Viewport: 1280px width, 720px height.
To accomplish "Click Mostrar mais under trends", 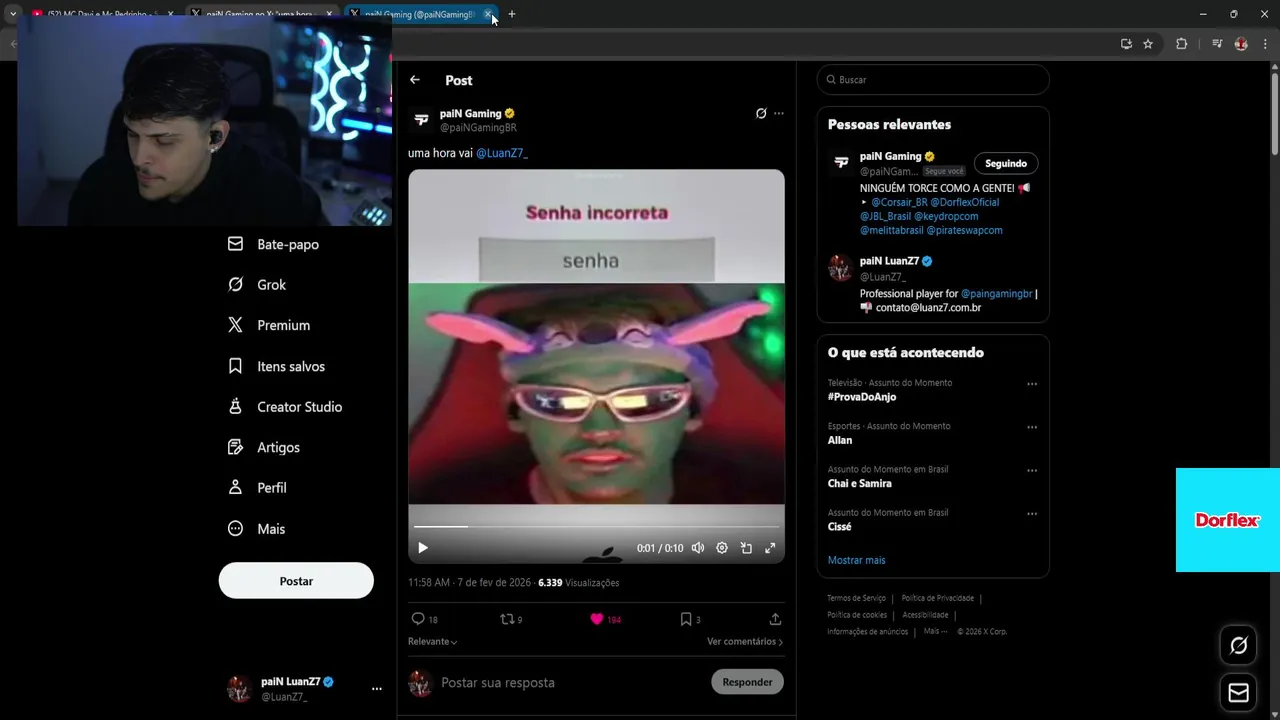I will [x=857, y=560].
